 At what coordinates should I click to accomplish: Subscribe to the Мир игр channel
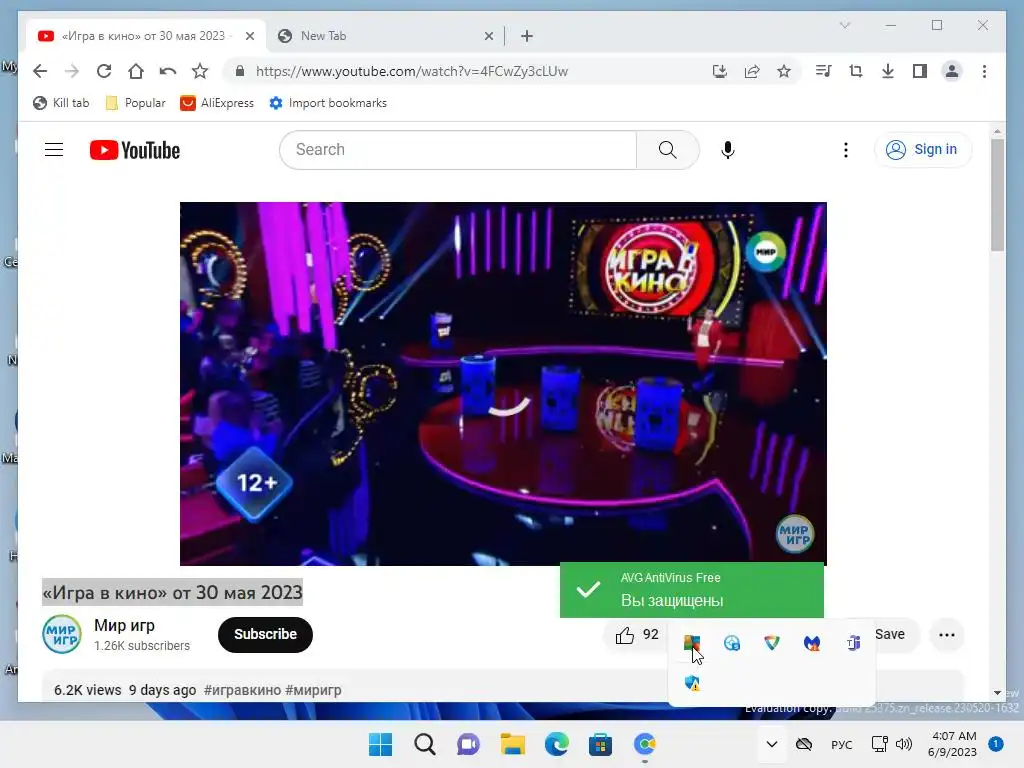pos(265,634)
